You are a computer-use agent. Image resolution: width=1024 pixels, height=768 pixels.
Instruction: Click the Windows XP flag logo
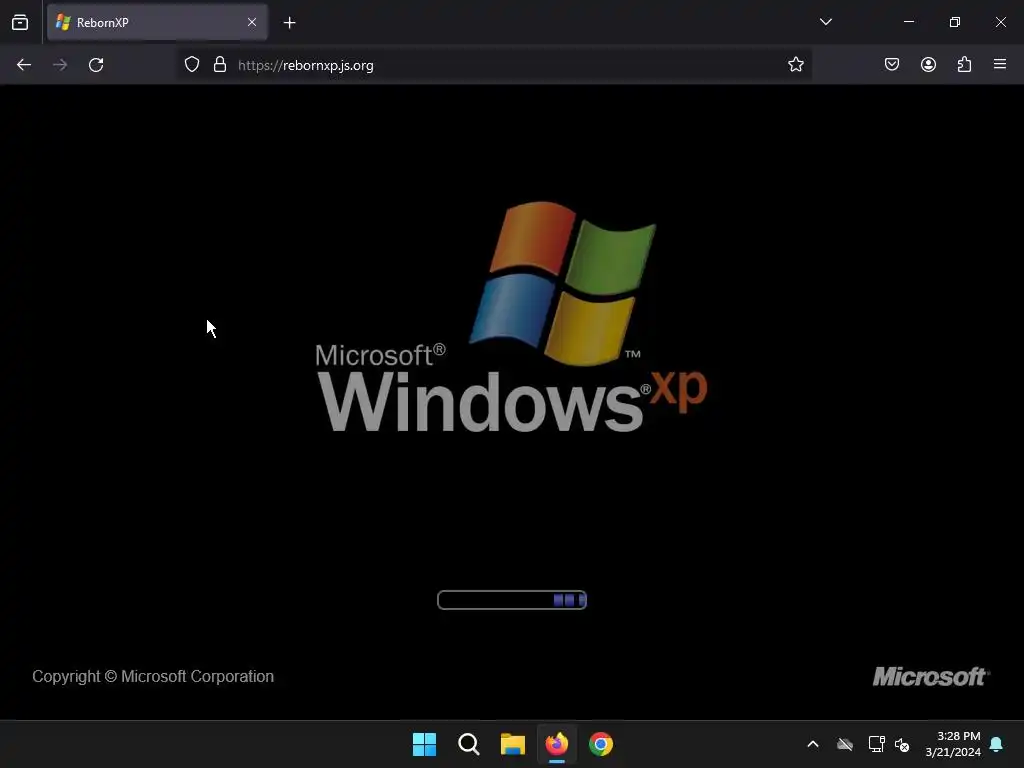[563, 283]
